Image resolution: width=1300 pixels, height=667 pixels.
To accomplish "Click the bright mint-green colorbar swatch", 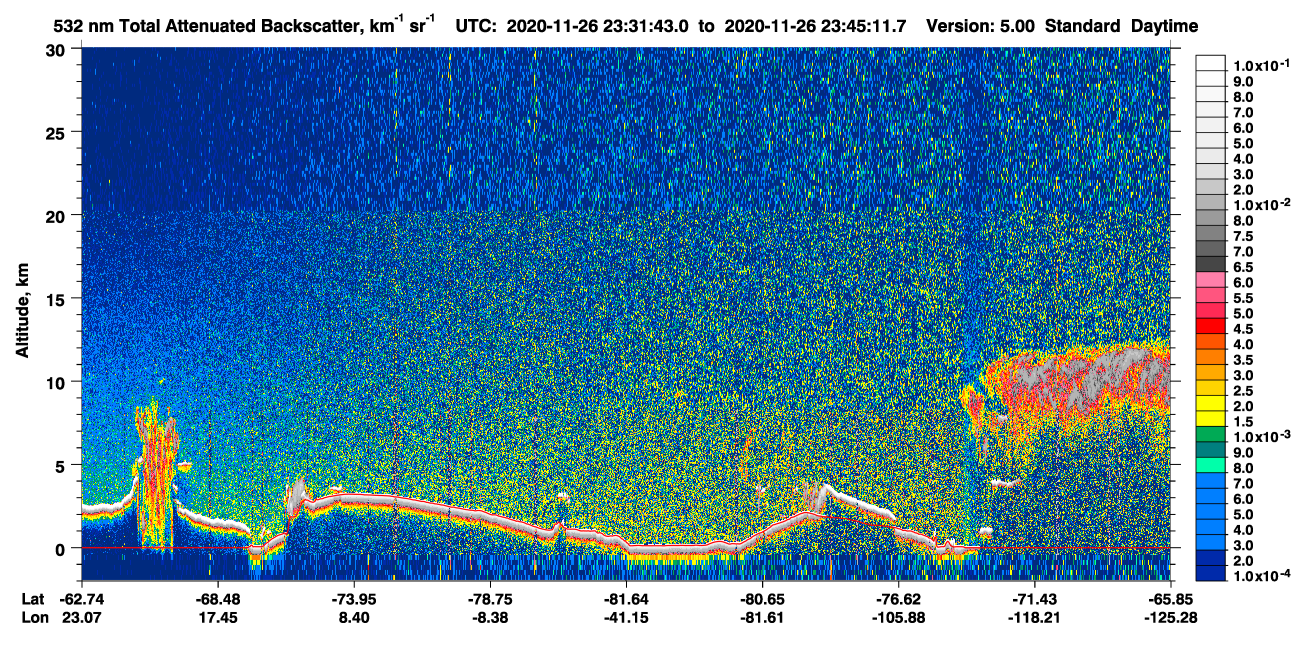I will point(1210,464).
